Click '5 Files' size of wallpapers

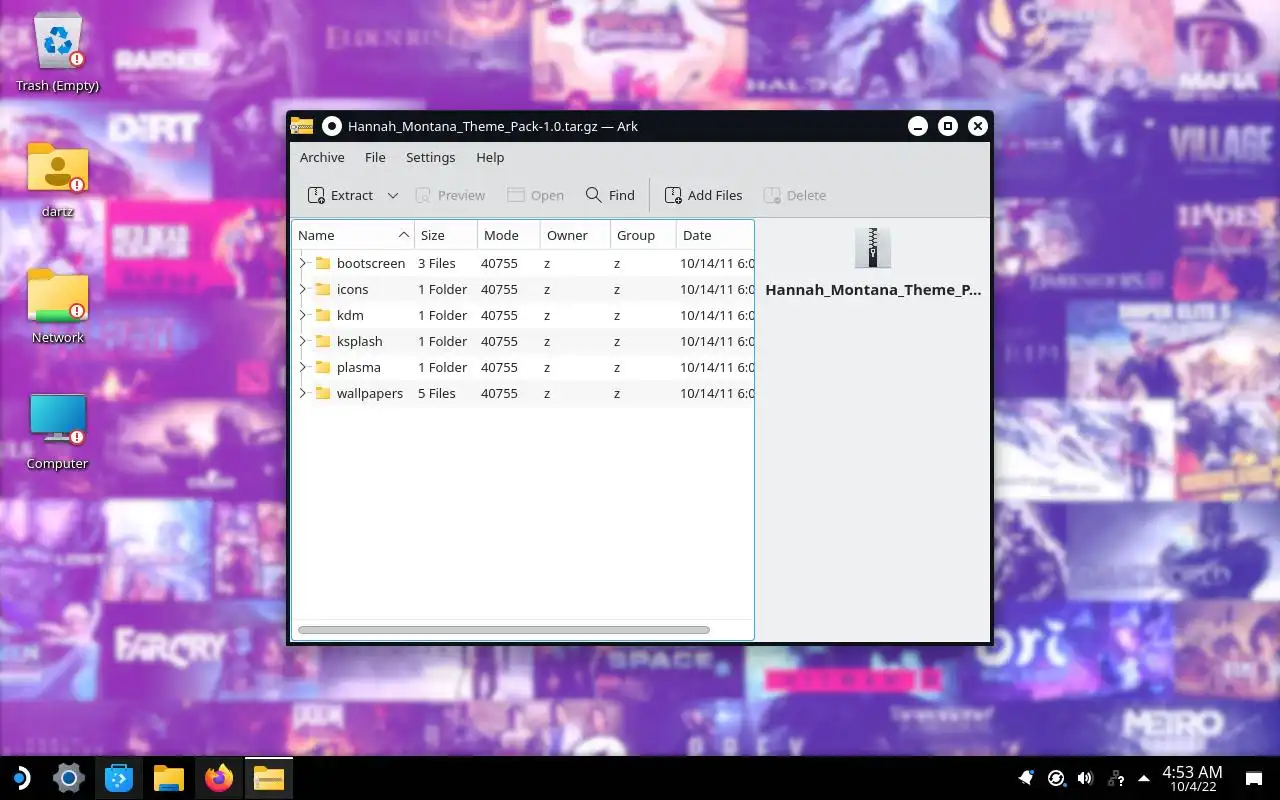pyautogui.click(x=437, y=393)
